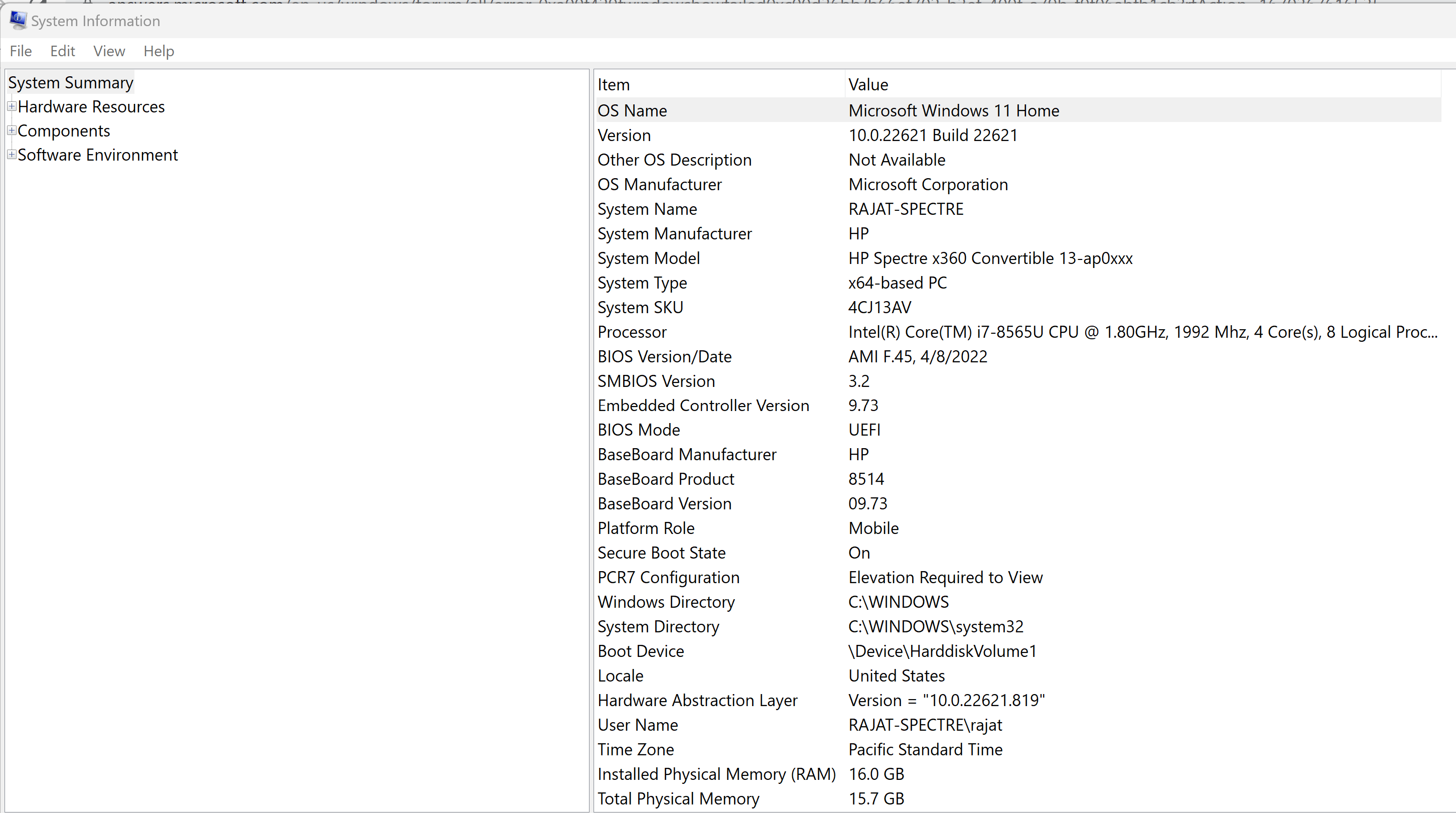Screen dimensions: 1456x813
Task: Select the Version row label
Action: pyautogui.click(x=624, y=135)
